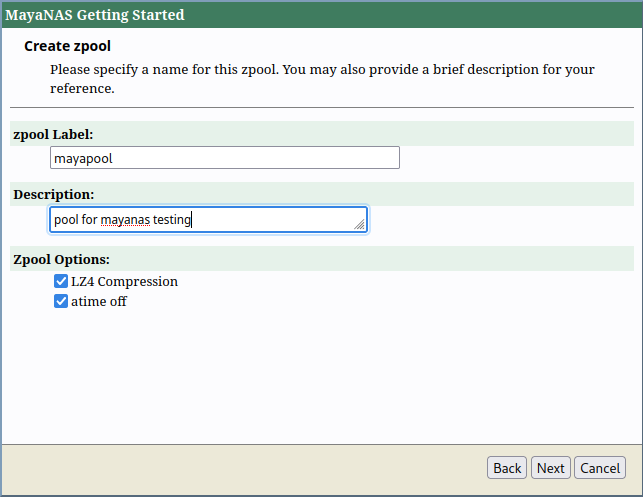Click the 'MayaNAS Getting Started' title bar
This screenshot has width=643, height=497.
(95, 15)
